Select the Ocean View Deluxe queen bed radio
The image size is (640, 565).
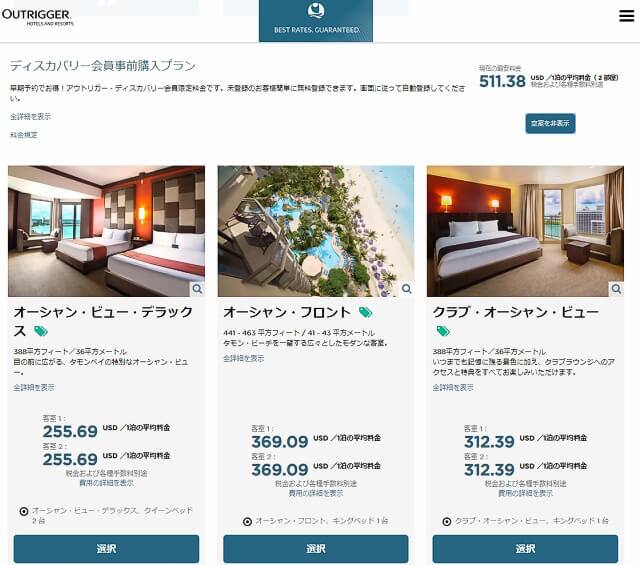[24, 511]
